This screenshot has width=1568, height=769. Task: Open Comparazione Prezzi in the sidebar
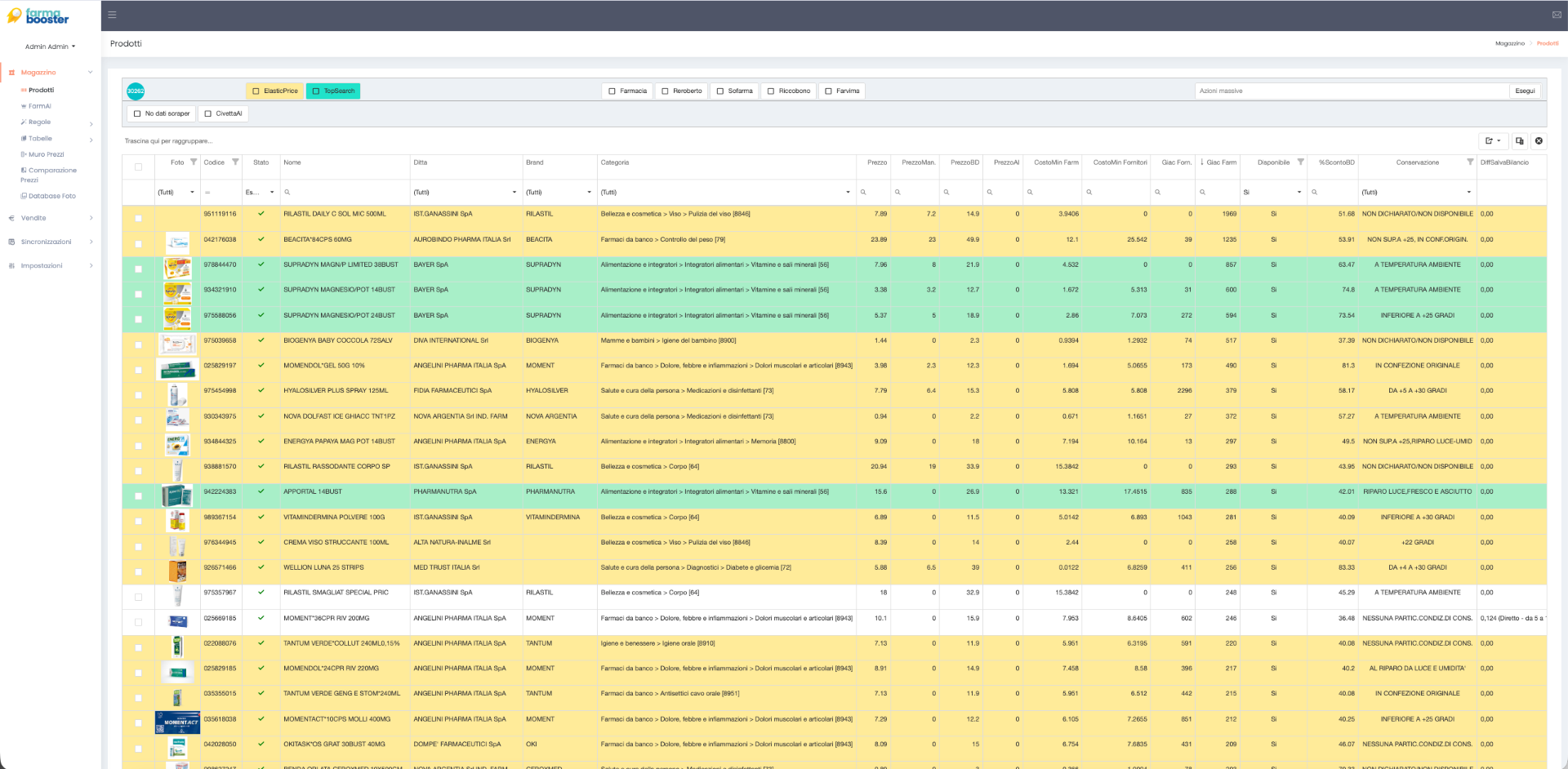49,175
